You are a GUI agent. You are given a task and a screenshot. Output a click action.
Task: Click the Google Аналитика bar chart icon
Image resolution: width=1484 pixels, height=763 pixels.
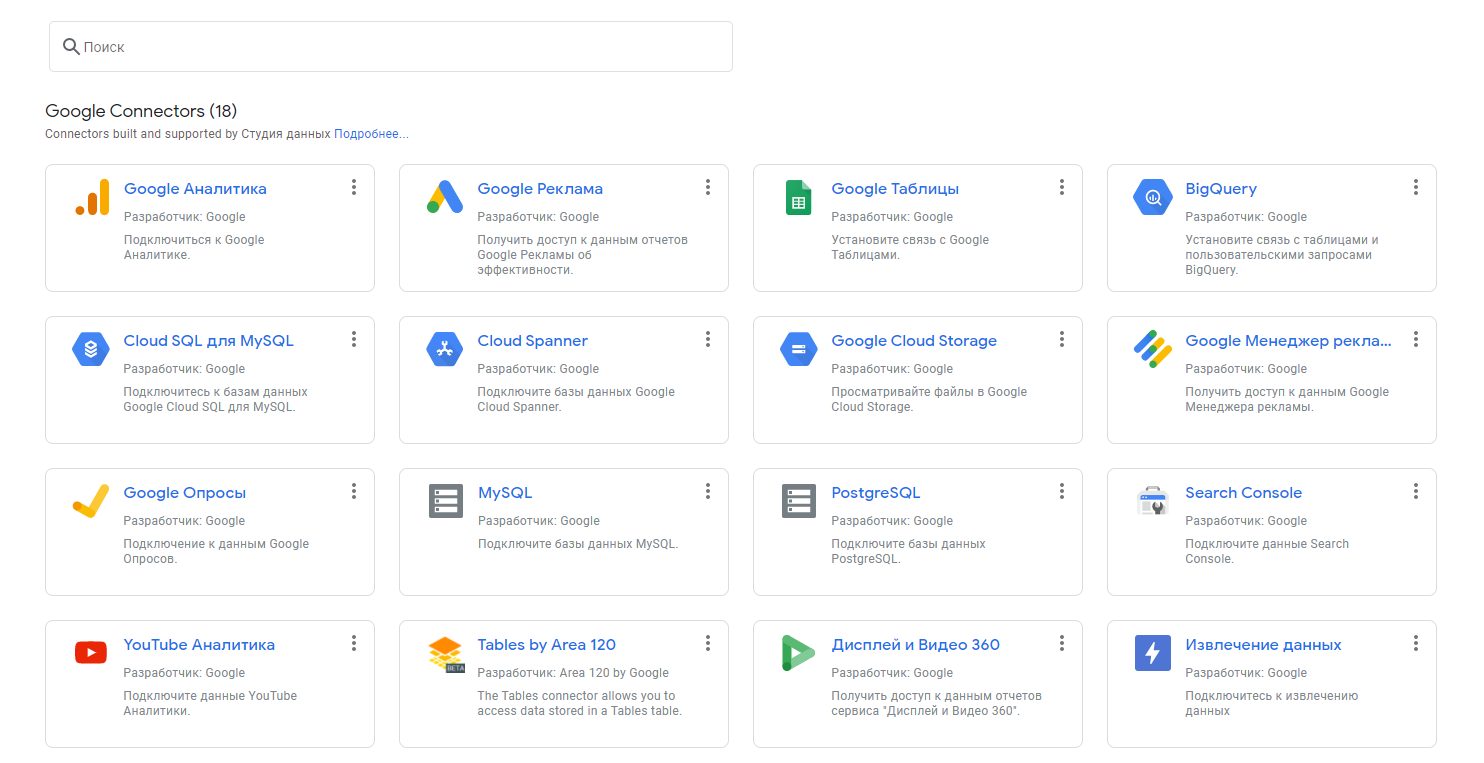coord(91,198)
